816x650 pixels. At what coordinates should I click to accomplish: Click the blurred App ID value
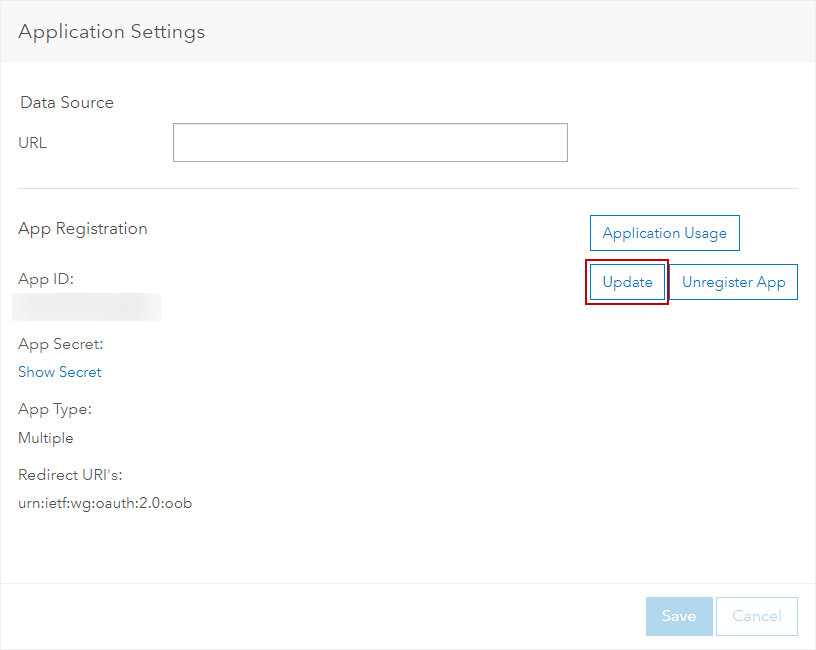(x=87, y=306)
